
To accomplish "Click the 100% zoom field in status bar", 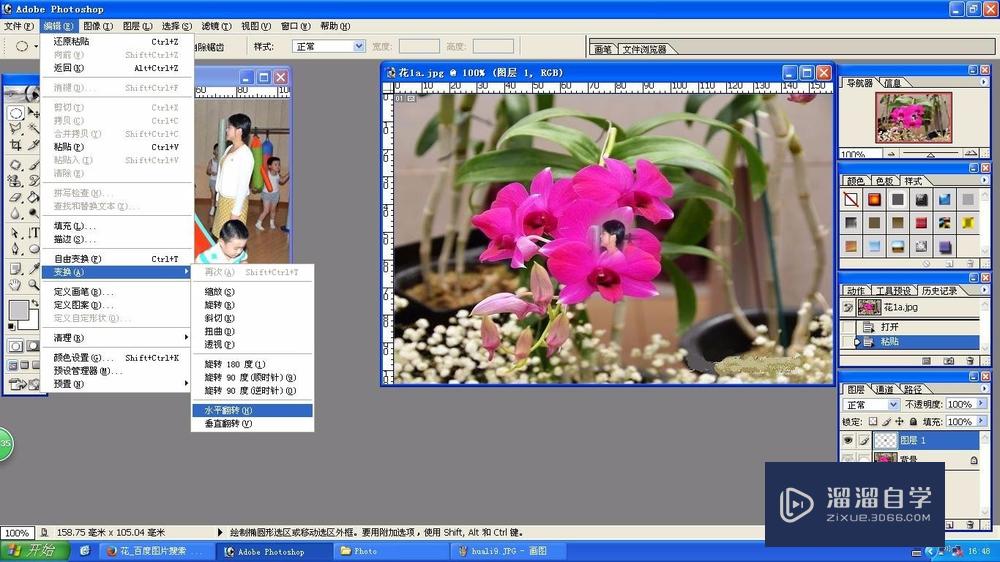I will click(17, 533).
